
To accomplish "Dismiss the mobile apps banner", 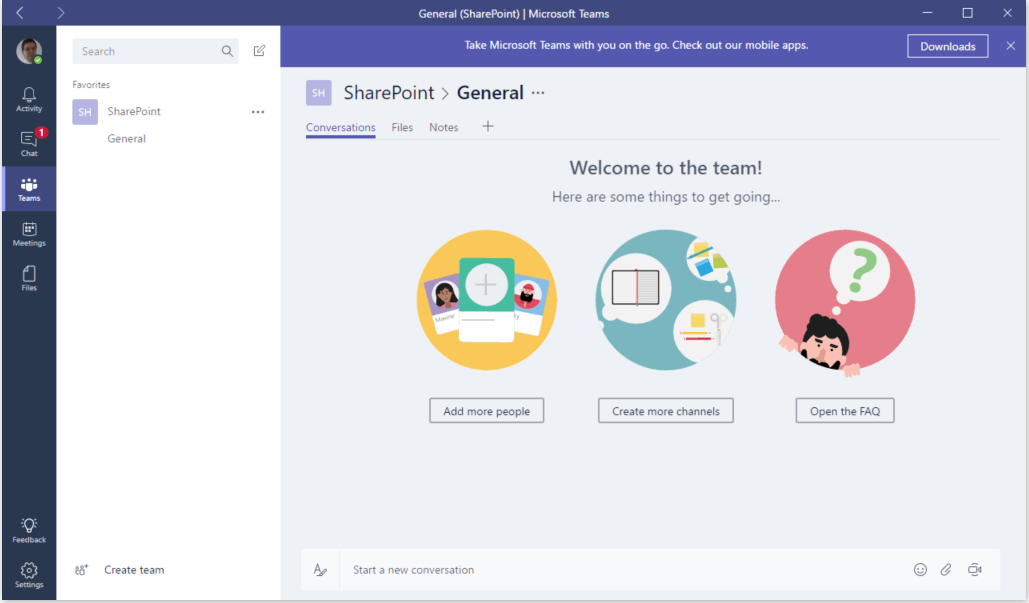I will tap(1011, 46).
